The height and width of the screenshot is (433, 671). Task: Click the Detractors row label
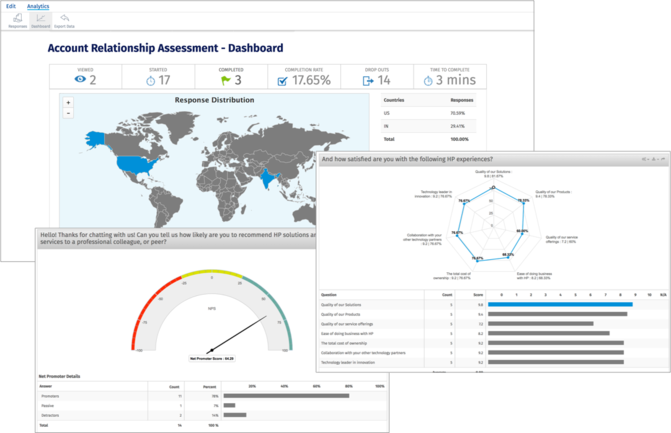tap(50, 415)
